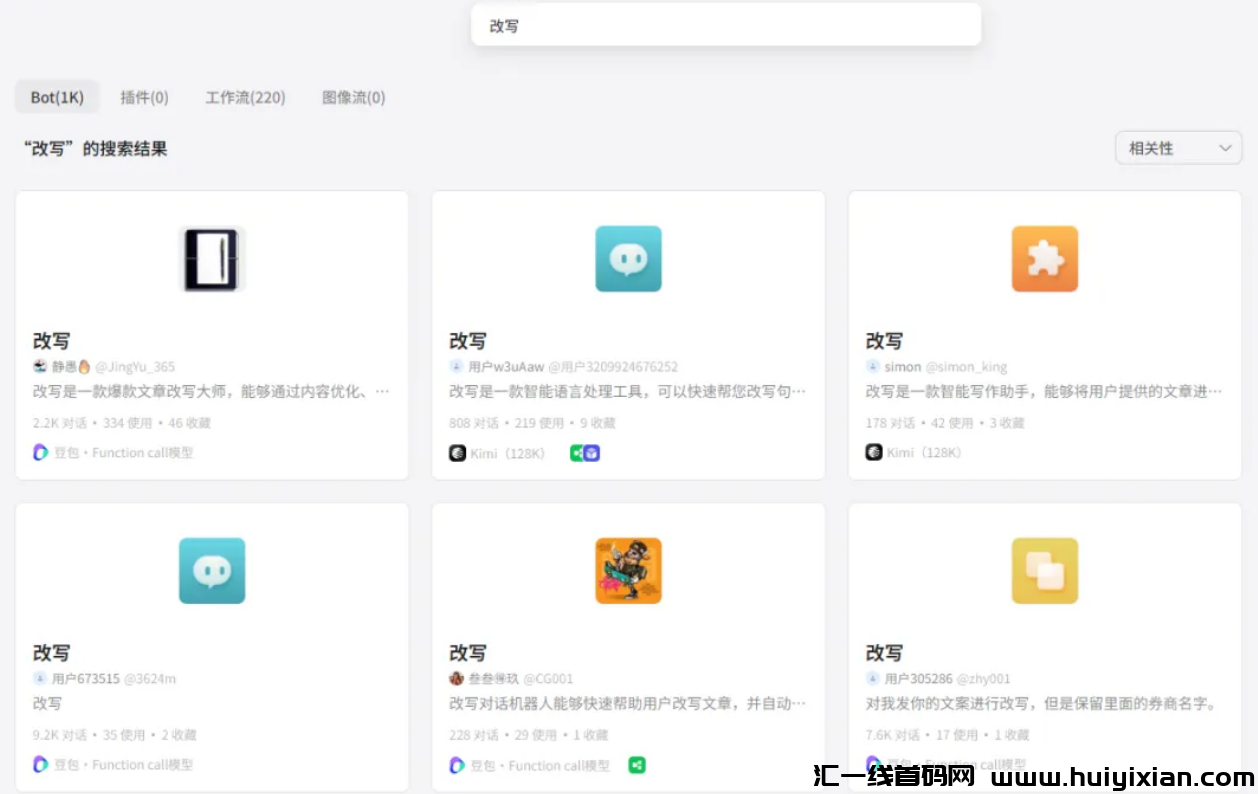This screenshot has width=1258, height=794.
Task: Switch to the 插件(0) tab
Action: point(145,97)
